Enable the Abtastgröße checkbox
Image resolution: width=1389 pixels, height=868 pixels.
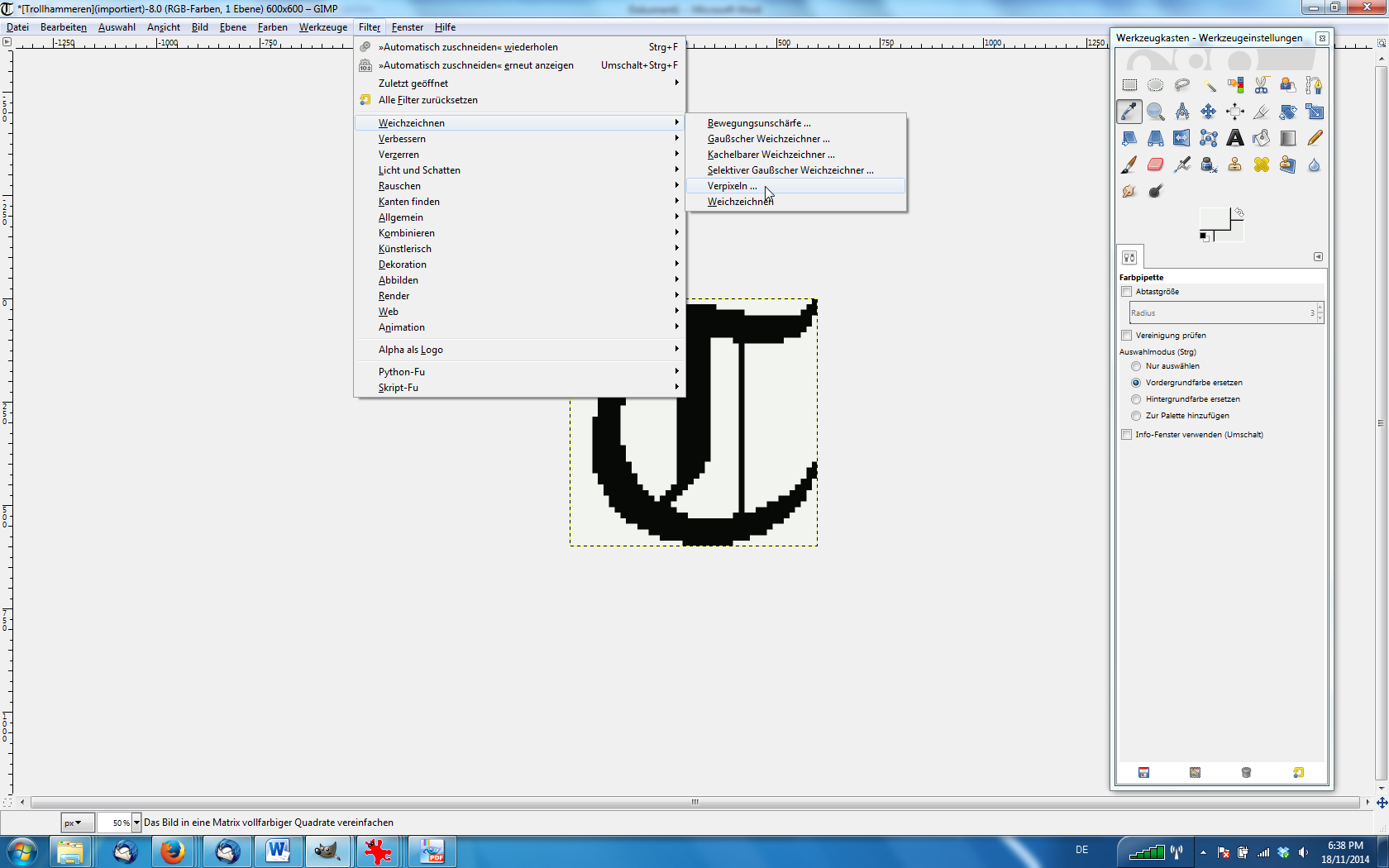click(x=1126, y=292)
